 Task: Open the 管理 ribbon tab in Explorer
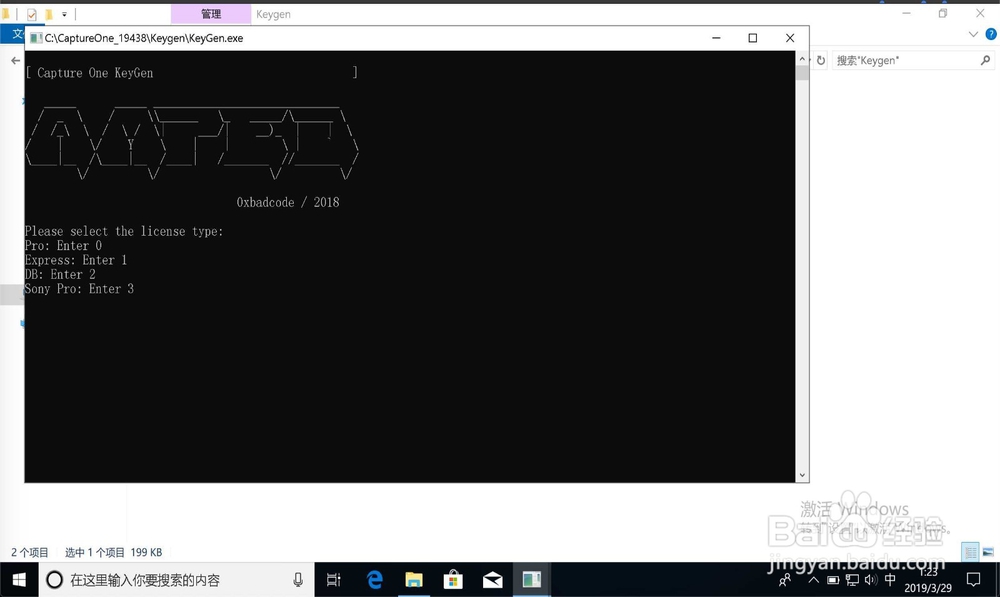(x=211, y=14)
